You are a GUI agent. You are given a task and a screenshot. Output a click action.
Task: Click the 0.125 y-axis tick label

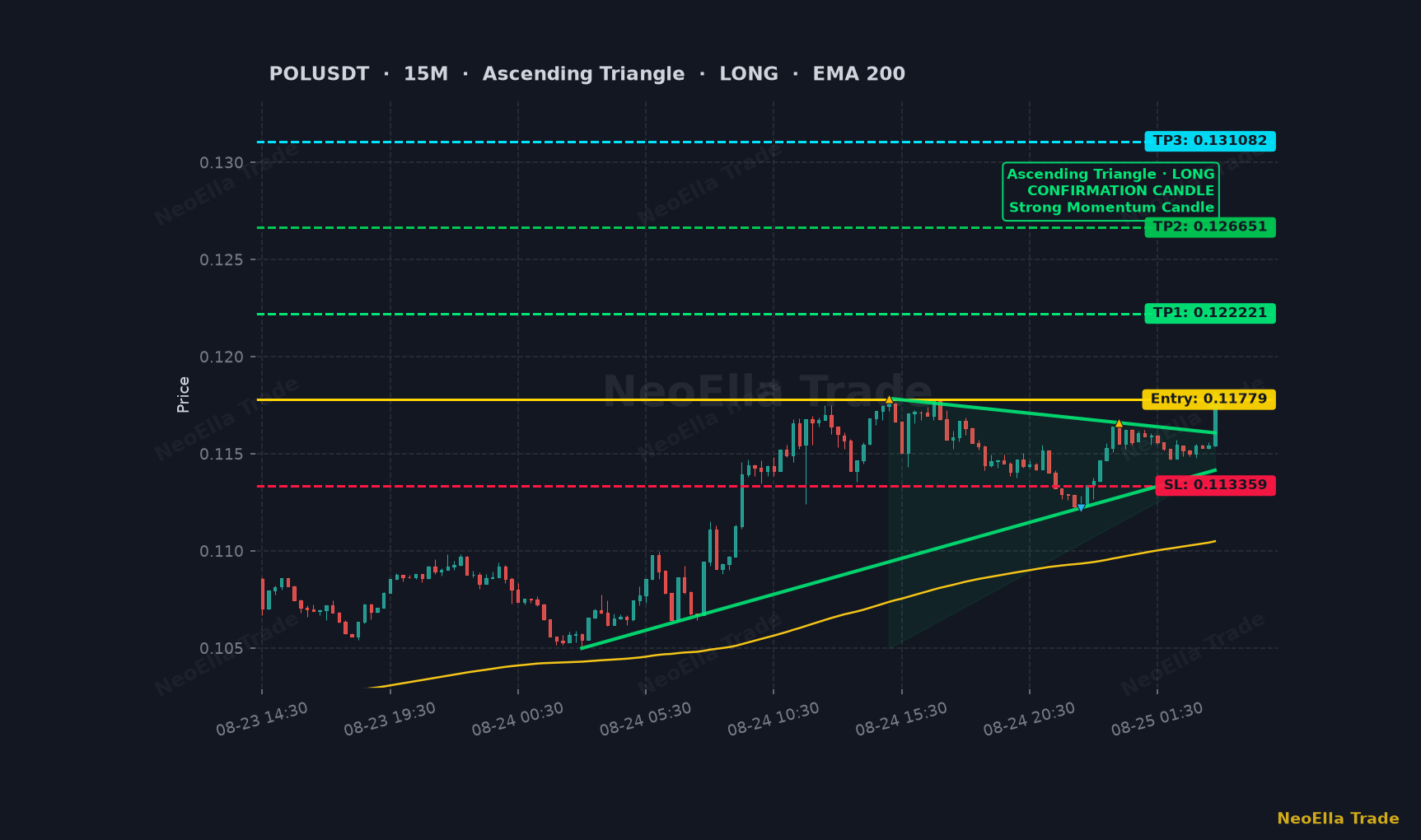[x=222, y=260]
